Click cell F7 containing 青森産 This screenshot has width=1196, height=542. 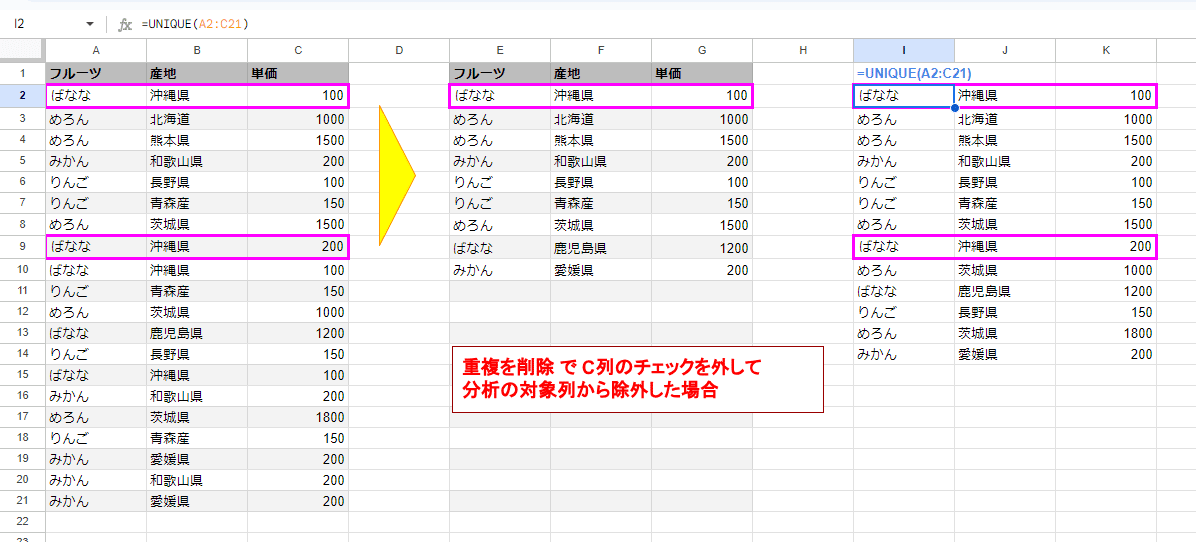(x=601, y=204)
